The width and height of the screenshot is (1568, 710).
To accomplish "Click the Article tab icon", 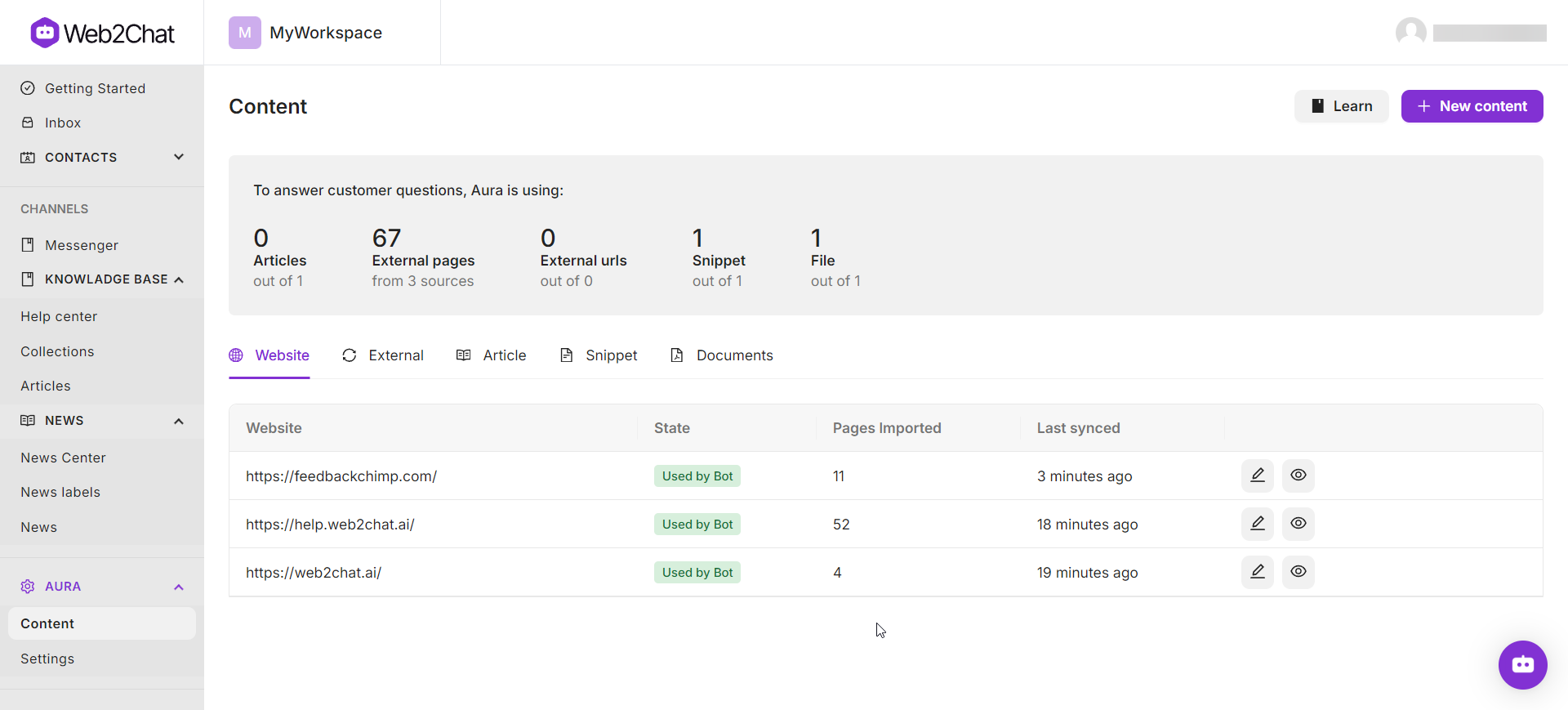I will pyautogui.click(x=464, y=355).
